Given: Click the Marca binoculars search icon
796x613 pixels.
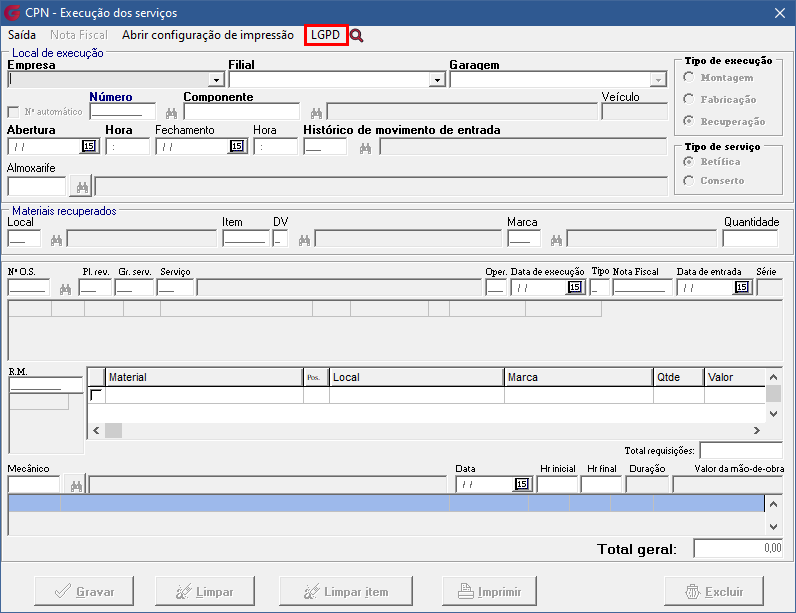Looking at the screenshot, I should pos(556,240).
